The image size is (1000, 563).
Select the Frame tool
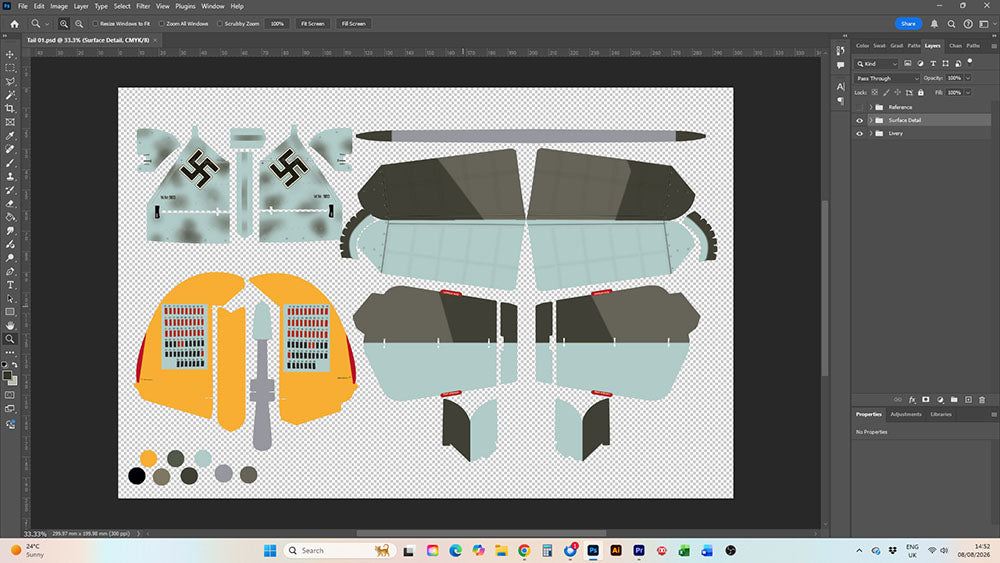10,122
